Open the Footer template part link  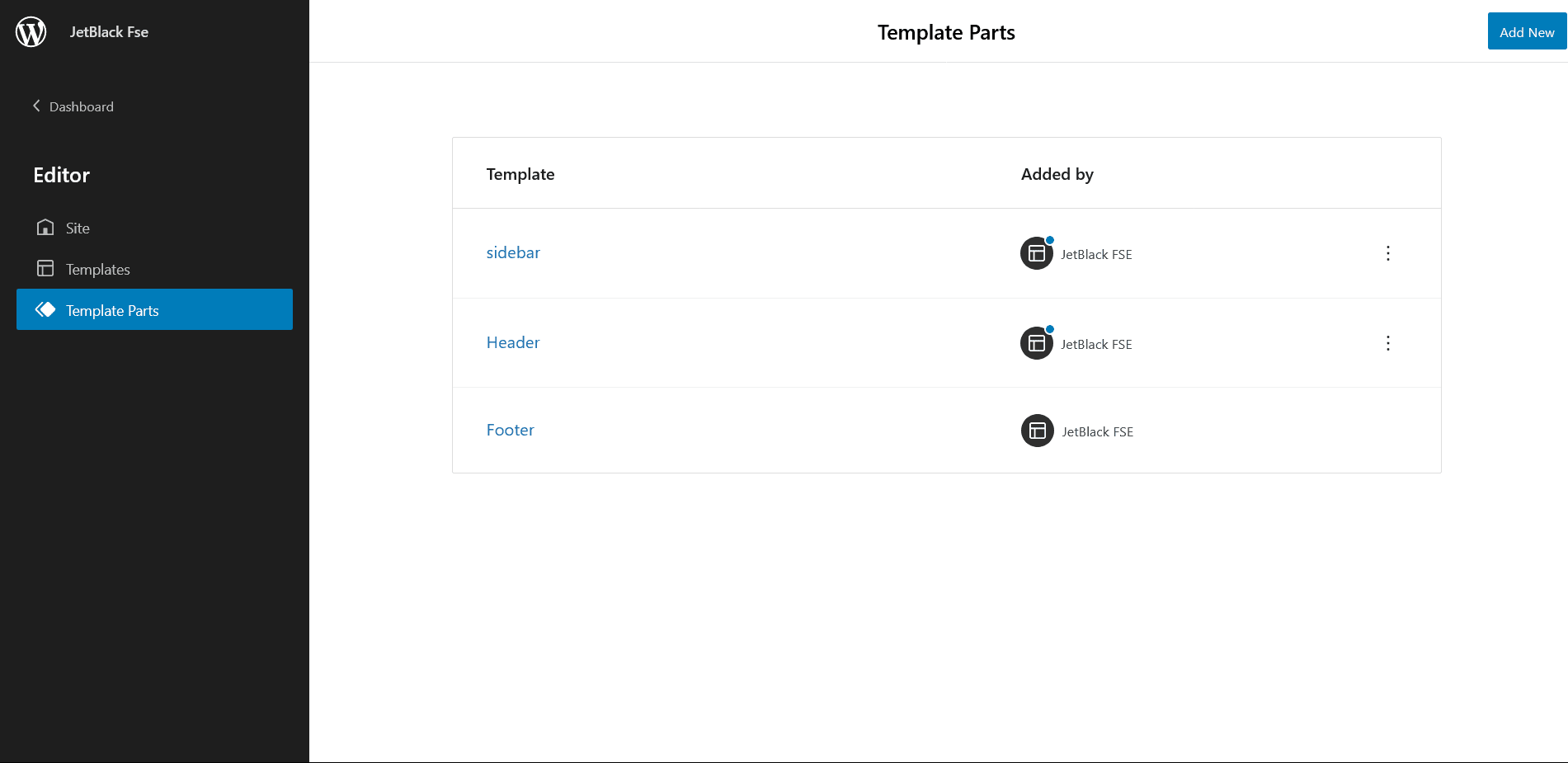(511, 430)
